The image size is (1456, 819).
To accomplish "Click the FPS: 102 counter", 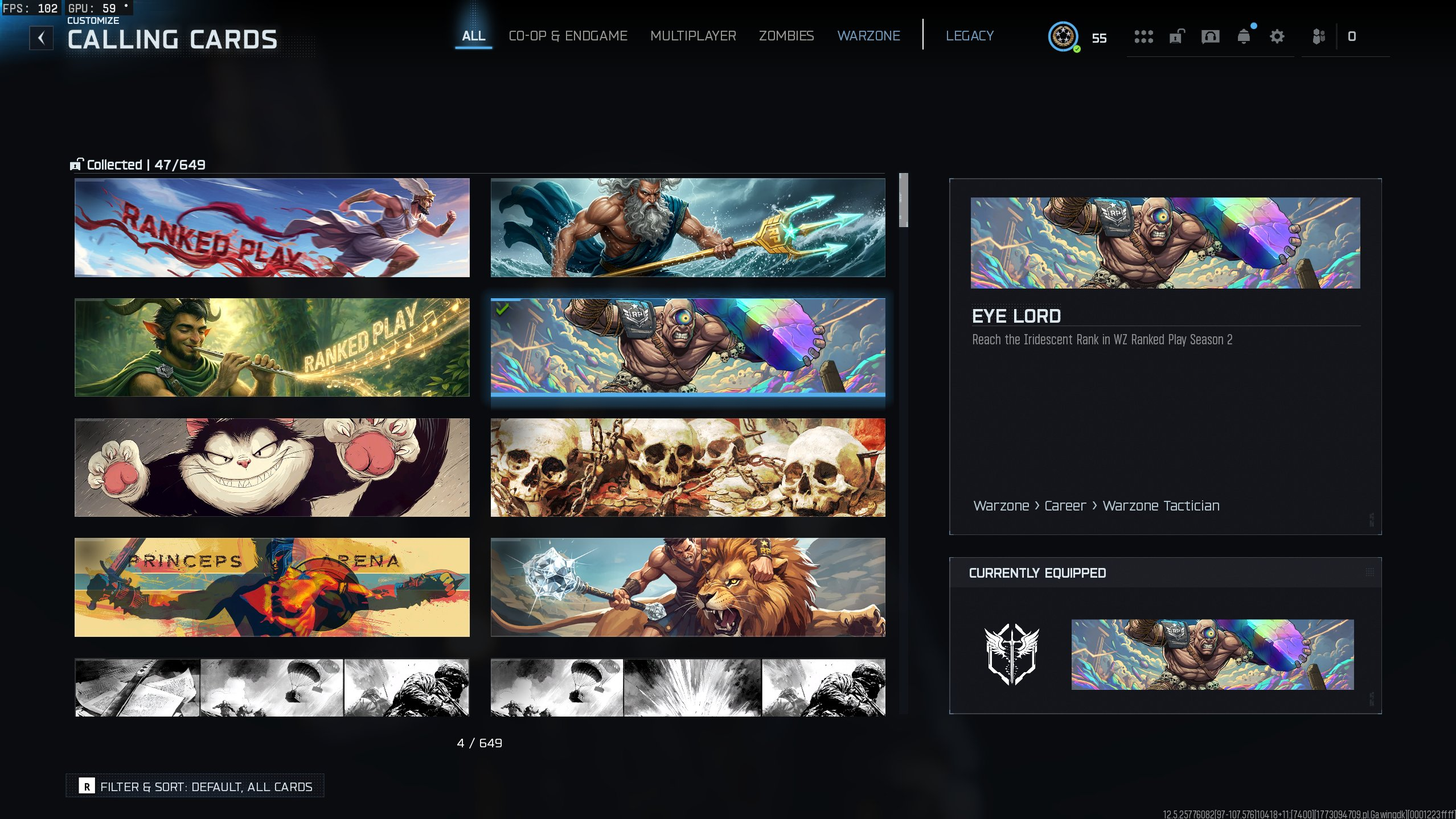I will 30,8.
